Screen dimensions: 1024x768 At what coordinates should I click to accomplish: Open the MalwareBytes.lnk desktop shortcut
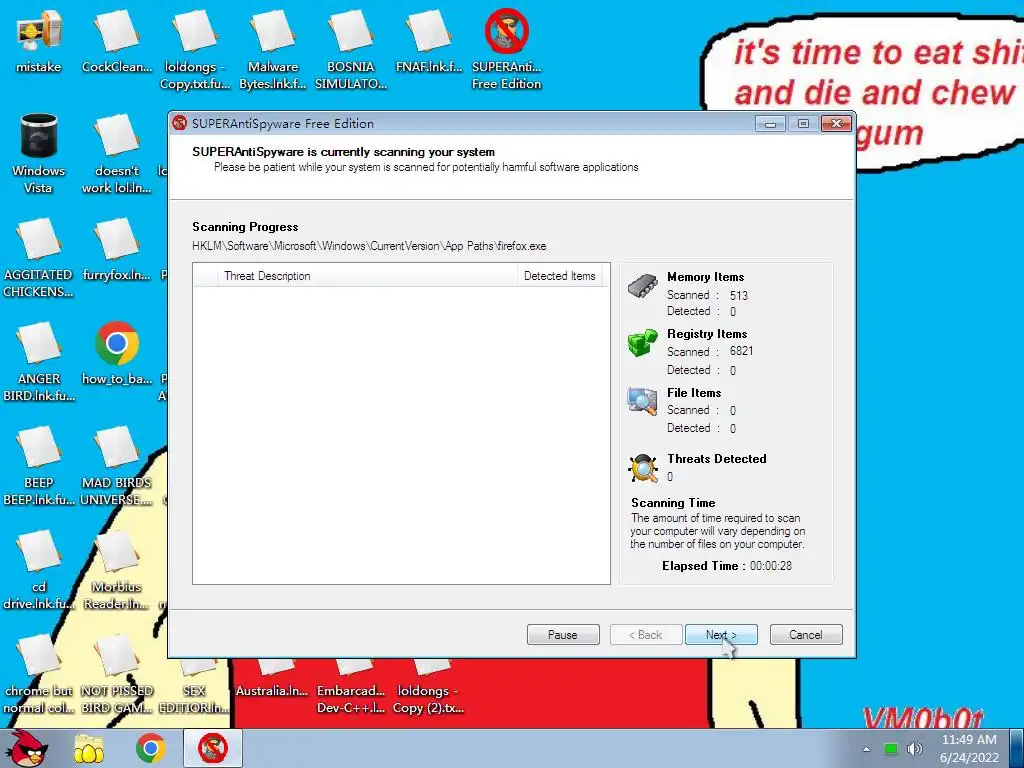point(273,50)
